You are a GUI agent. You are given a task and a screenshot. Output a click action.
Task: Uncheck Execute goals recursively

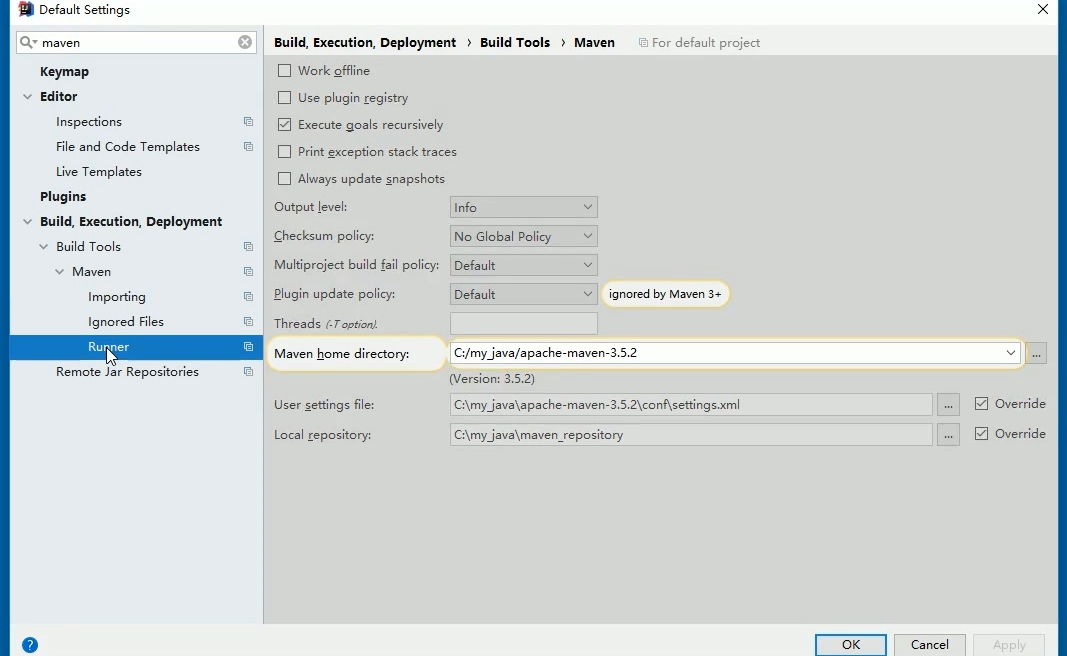coord(284,125)
